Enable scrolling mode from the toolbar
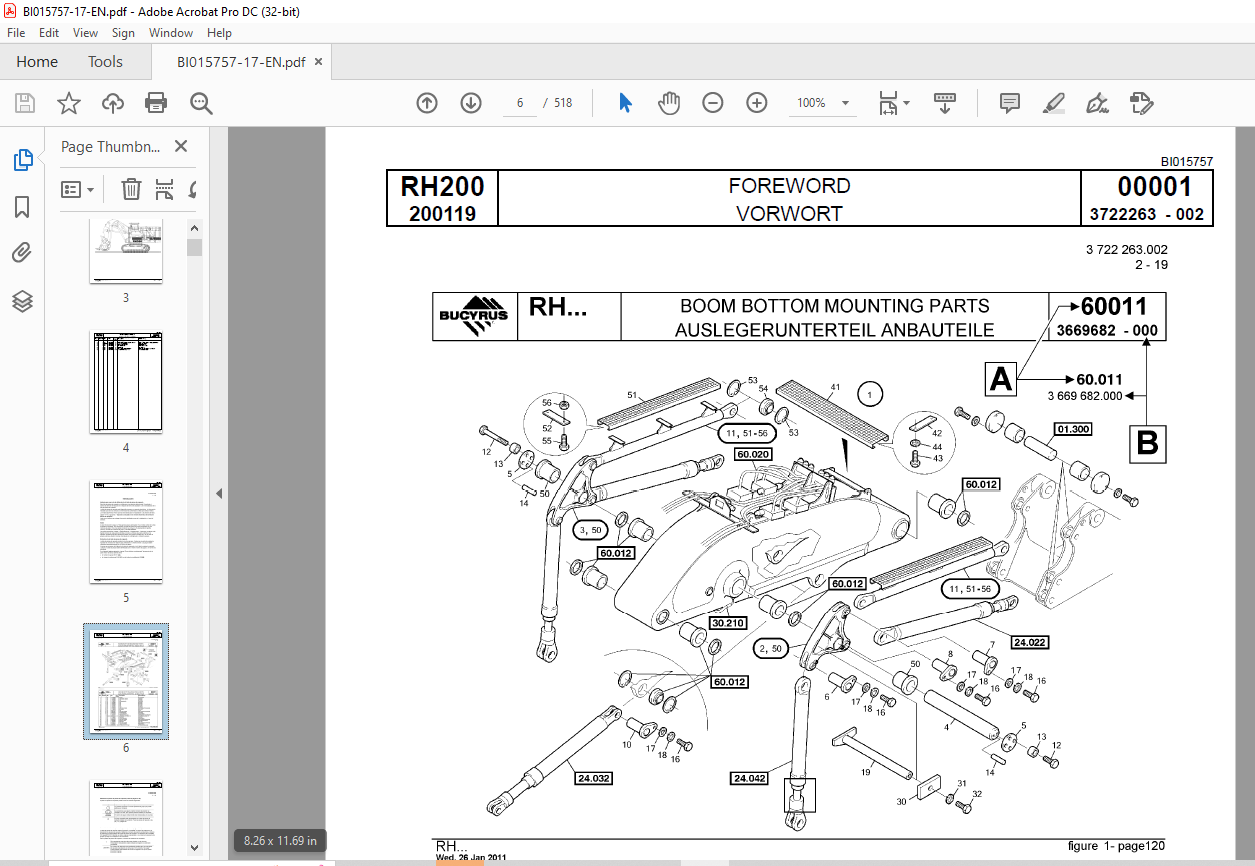 [945, 103]
